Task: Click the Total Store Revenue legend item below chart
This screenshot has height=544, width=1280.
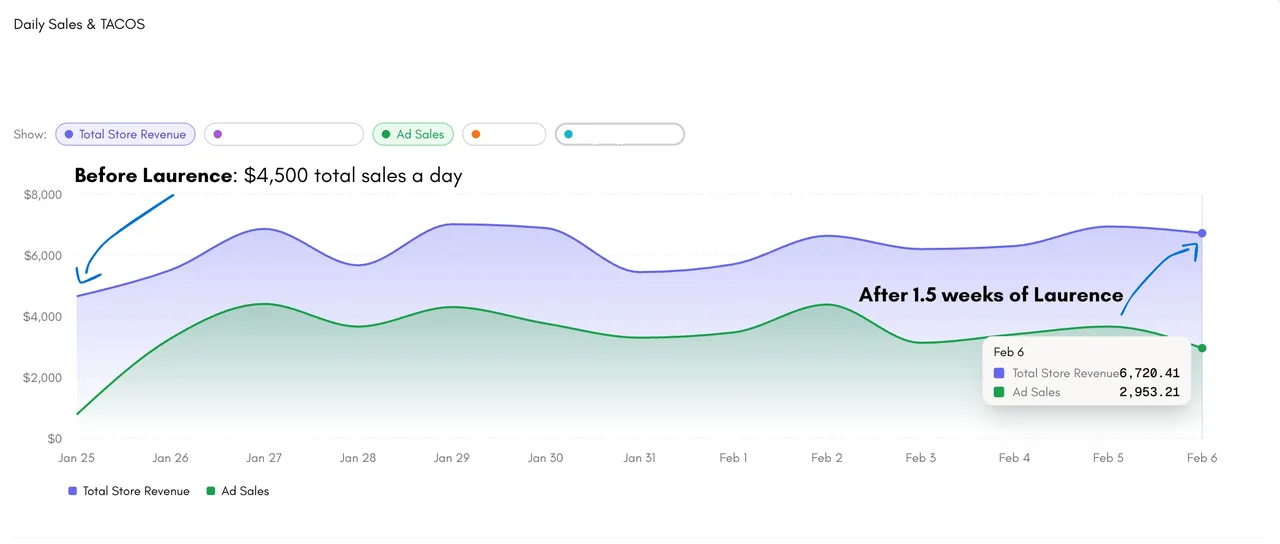Action: pyautogui.click(x=129, y=491)
